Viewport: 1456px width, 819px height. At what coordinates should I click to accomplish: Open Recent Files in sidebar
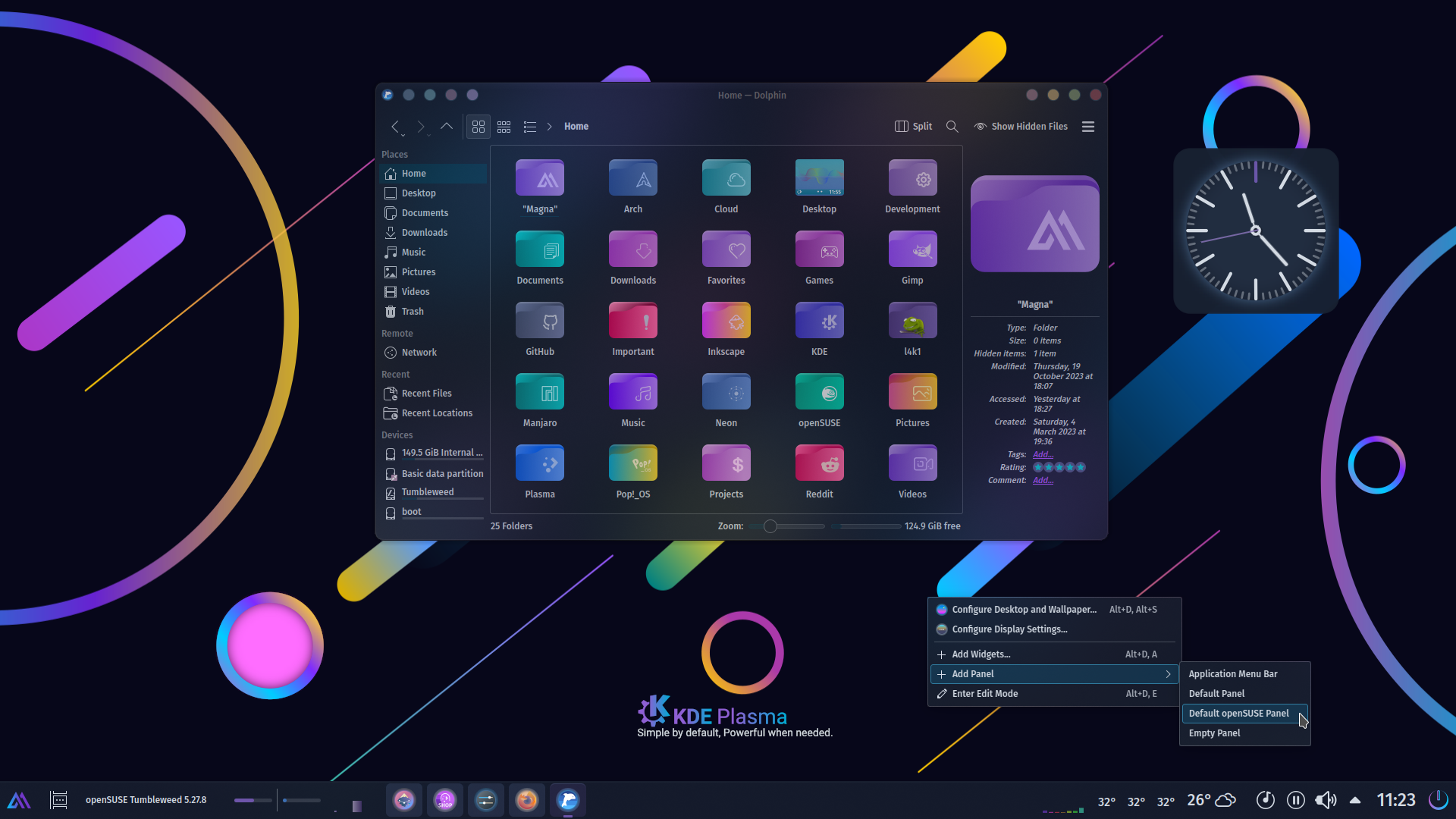(x=433, y=394)
